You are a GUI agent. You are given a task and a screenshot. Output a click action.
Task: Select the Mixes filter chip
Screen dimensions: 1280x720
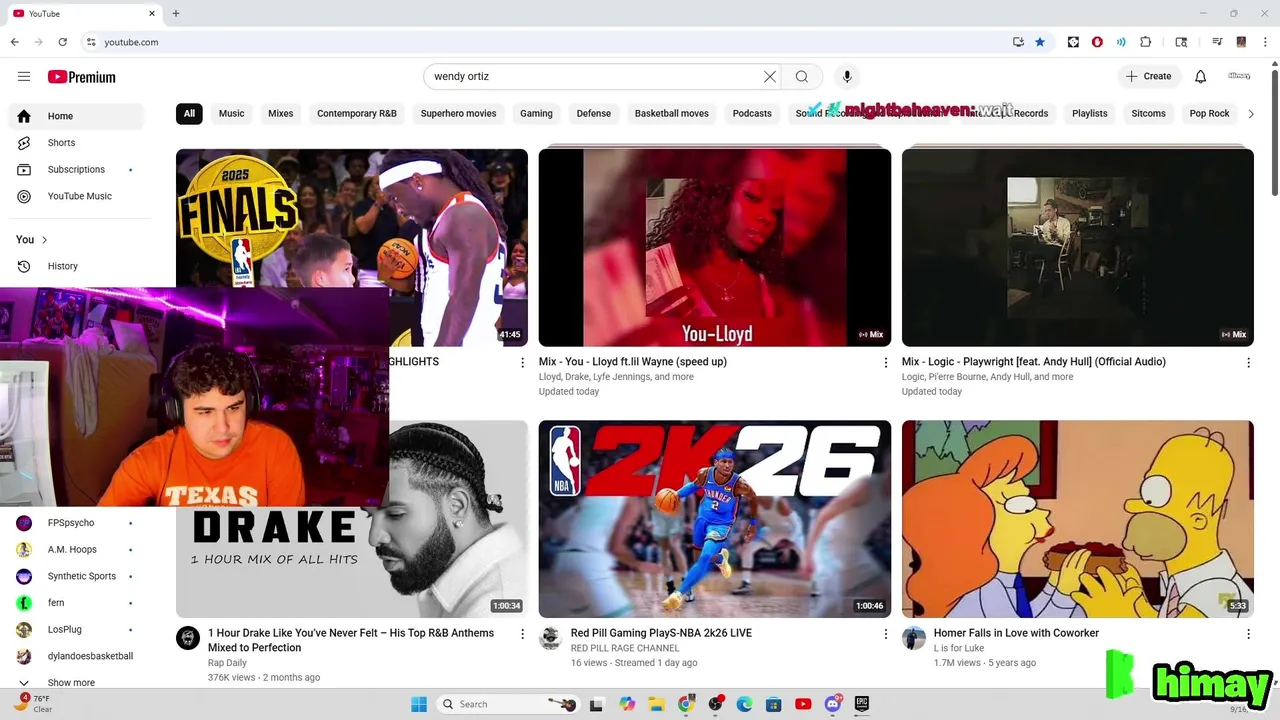[x=281, y=113]
